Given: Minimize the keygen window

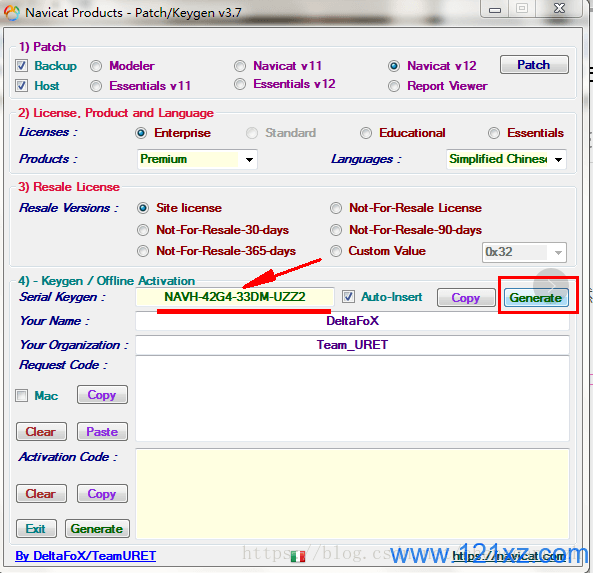Looking at the screenshot, I should [495, 9].
